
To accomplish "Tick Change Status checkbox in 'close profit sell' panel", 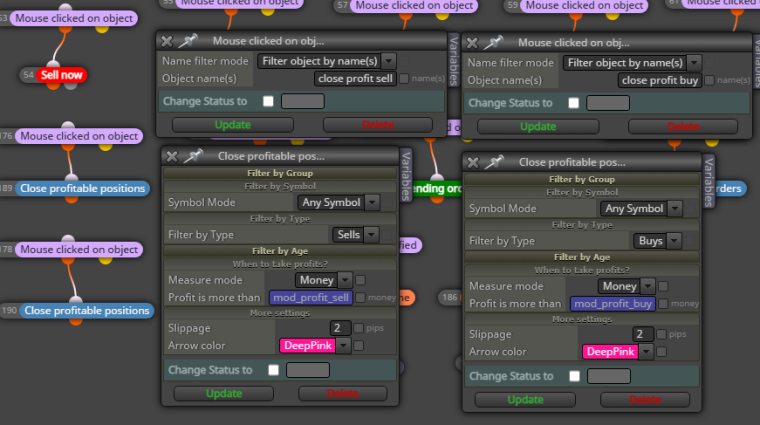I will click(268, 101).
